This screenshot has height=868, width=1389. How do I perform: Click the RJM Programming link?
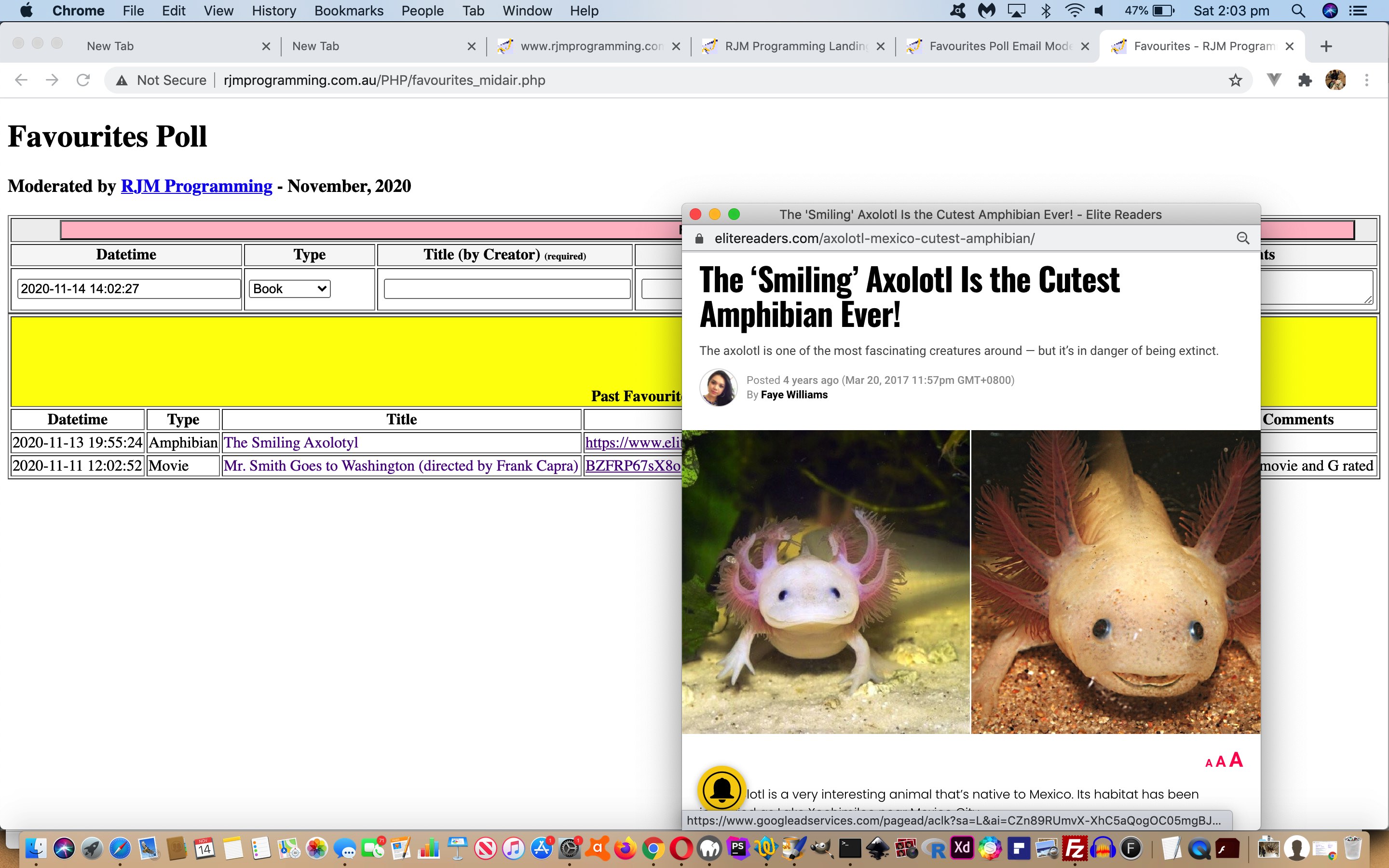point(196,186)
